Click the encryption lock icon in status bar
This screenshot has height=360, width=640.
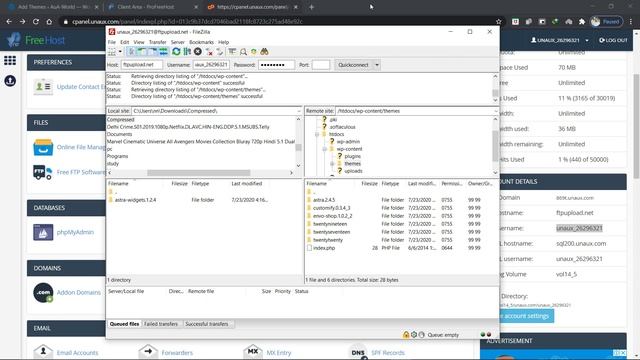406,335
